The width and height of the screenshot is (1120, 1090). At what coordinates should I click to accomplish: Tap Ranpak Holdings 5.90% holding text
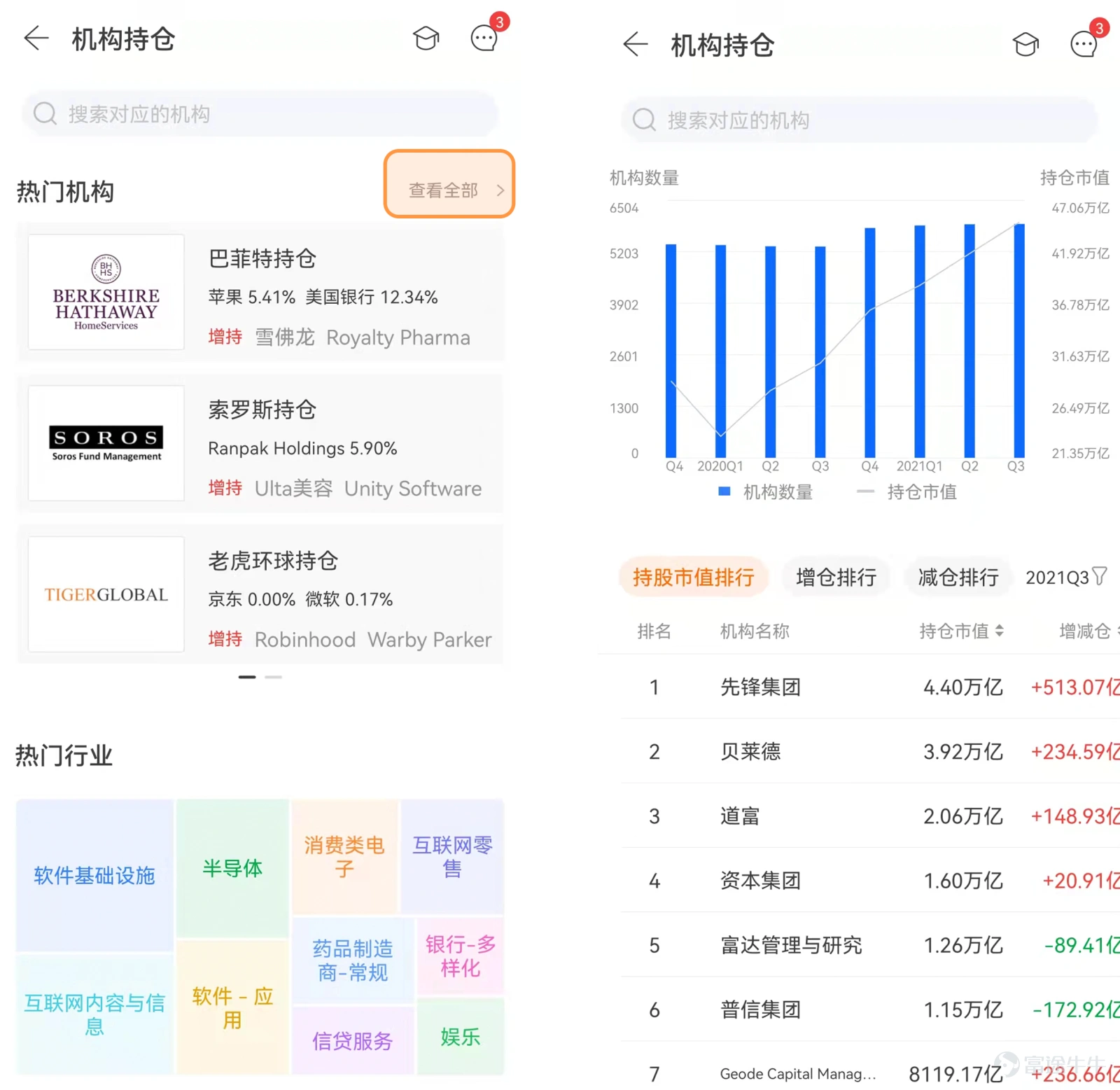pos(302,448)
